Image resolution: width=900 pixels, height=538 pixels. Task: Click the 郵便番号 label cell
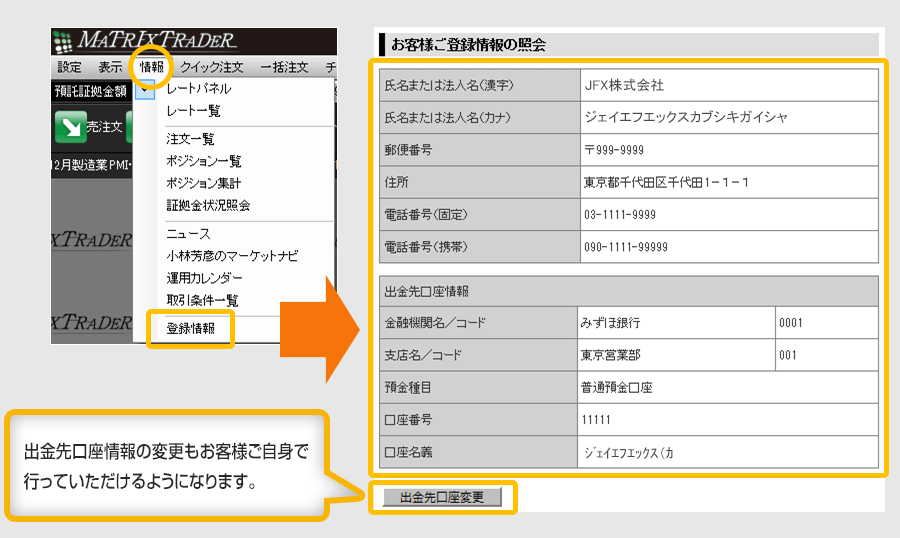[x=480, y=150]
